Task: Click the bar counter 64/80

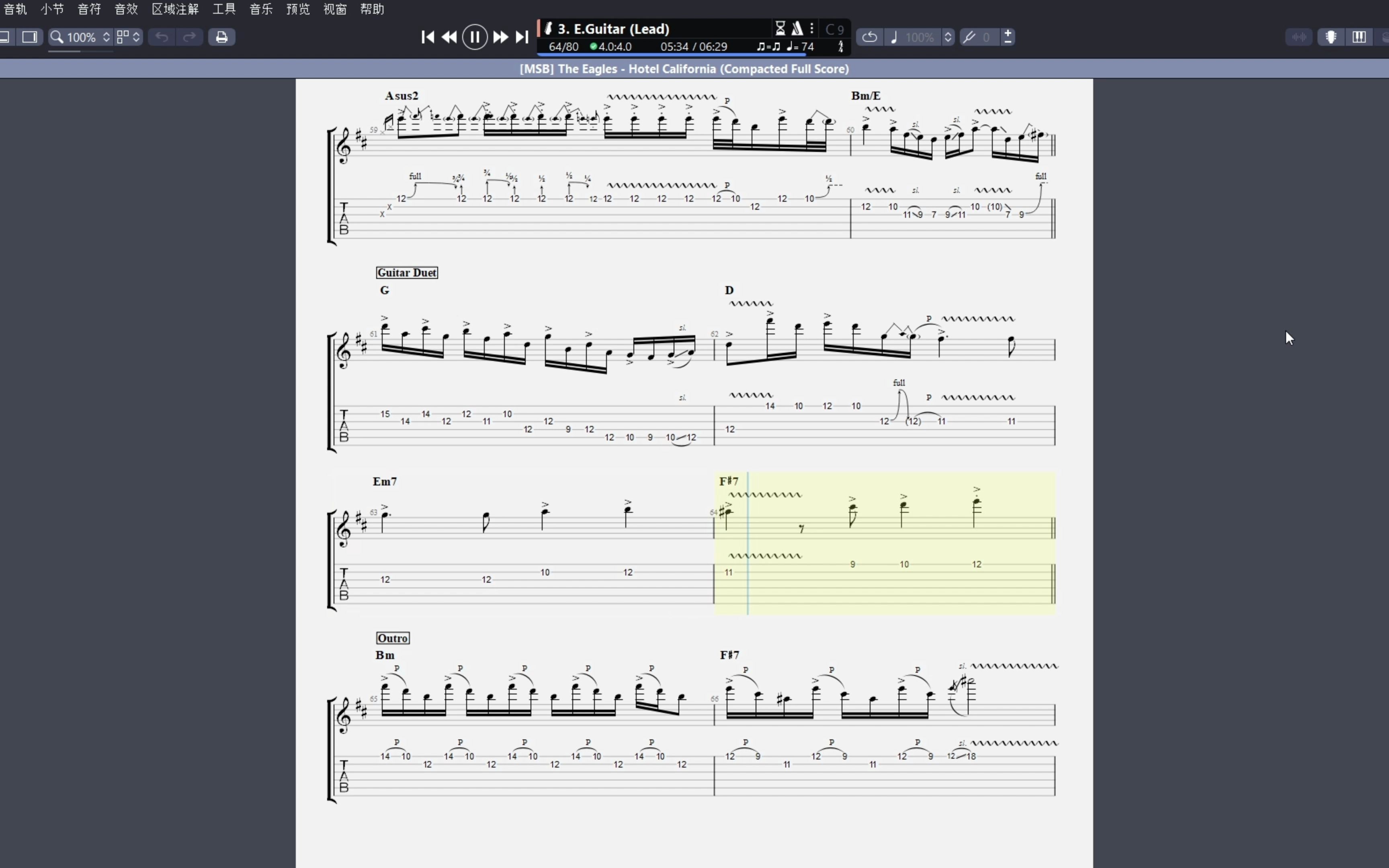Action: (563, 47)
